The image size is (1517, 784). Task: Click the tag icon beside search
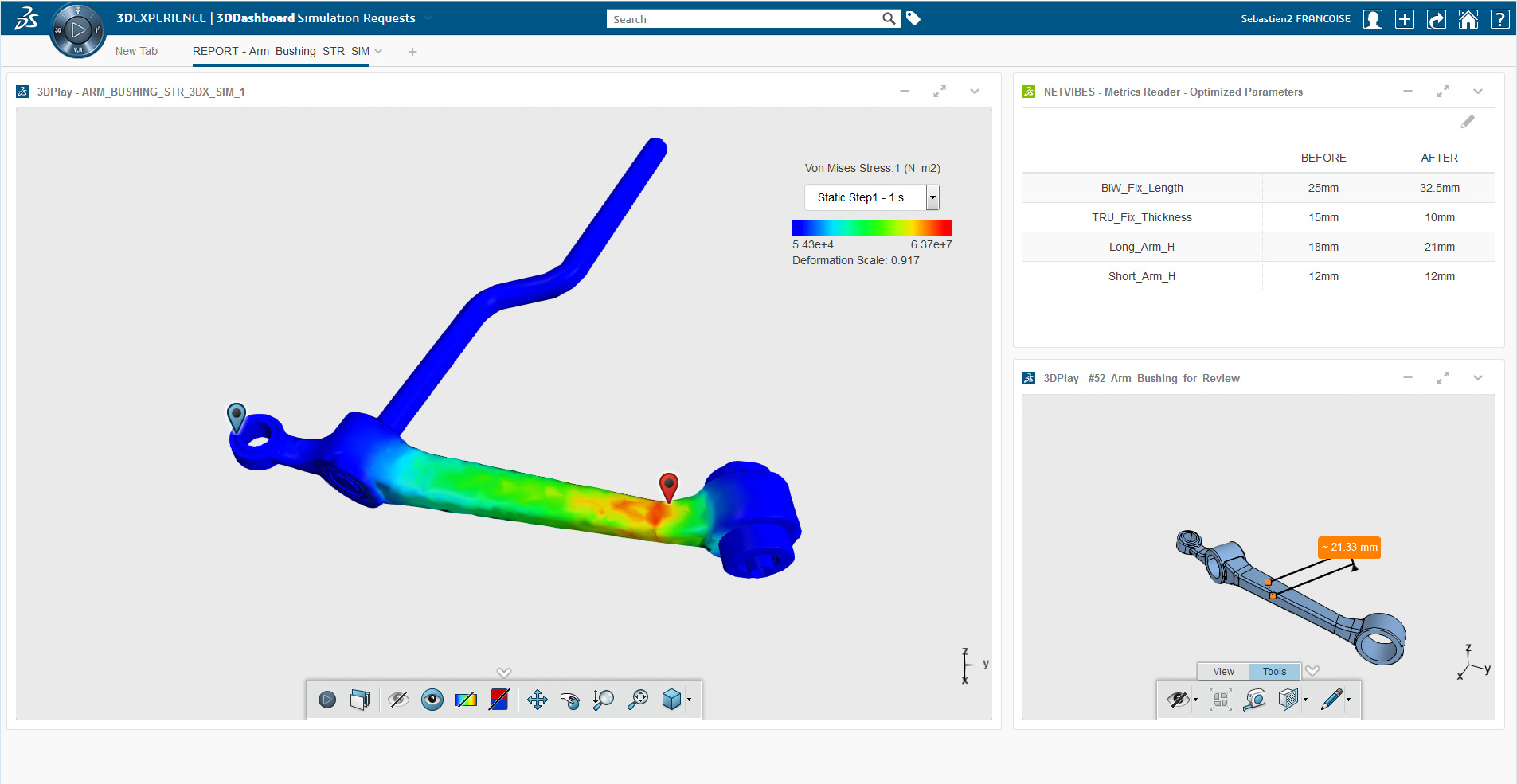(913, 18)
